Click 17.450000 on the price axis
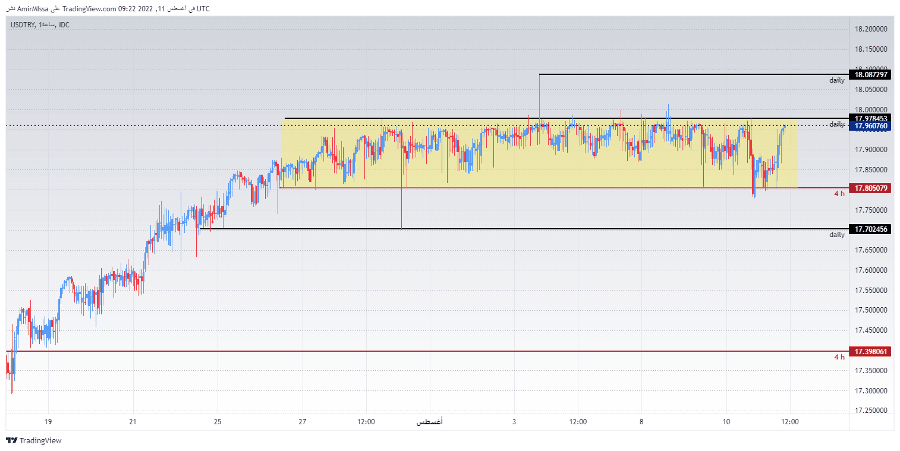Image resolution: width=900 pixels, height=451 pixels. [872, 331]
